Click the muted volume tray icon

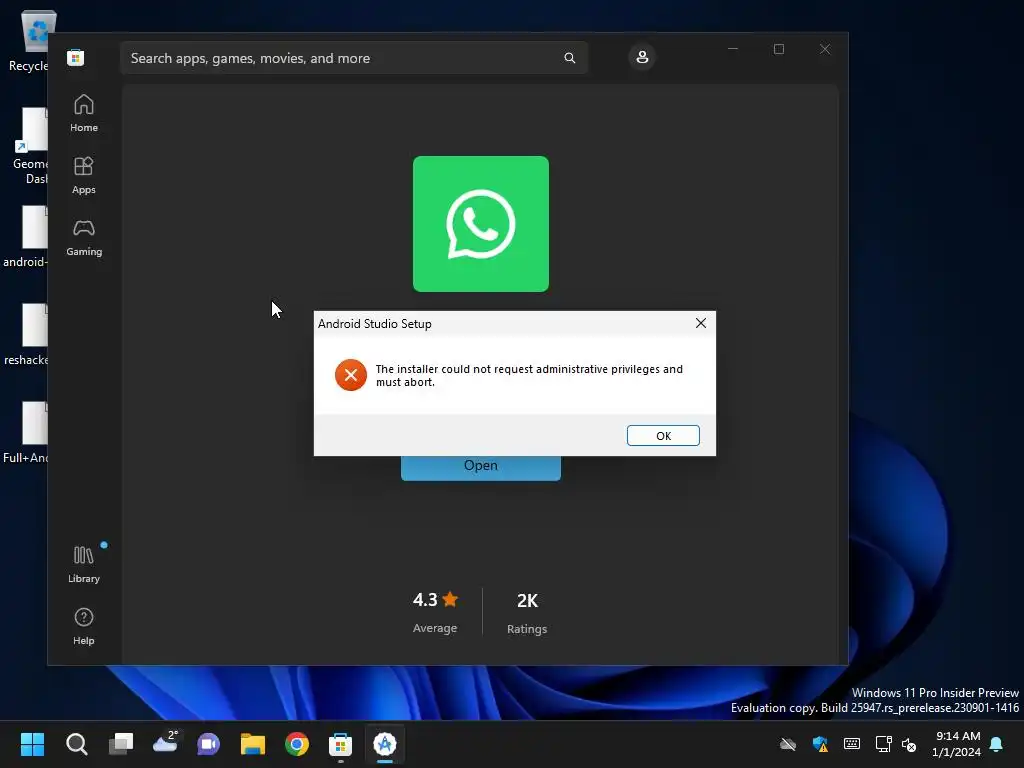point(909,744)
